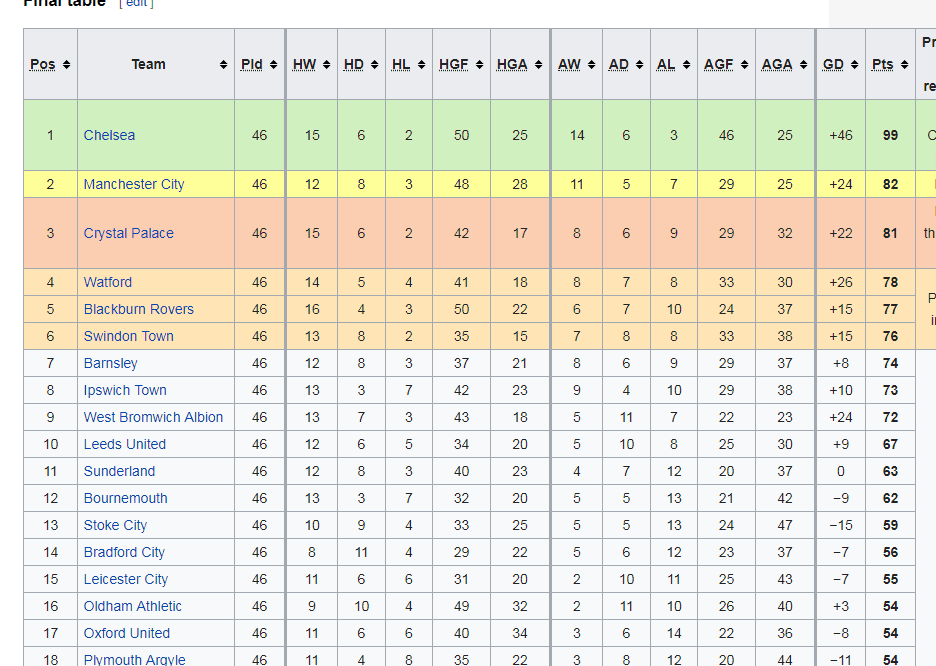Open the Stoke City link
This screenshot has height=666, width=936.
[x=115, y=525]
